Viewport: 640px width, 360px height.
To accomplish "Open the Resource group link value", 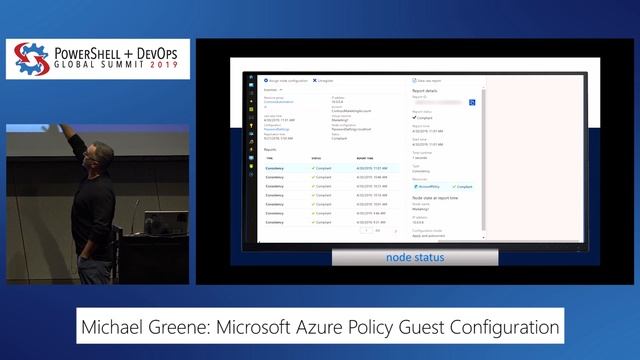I will click(x=278, y=102).
